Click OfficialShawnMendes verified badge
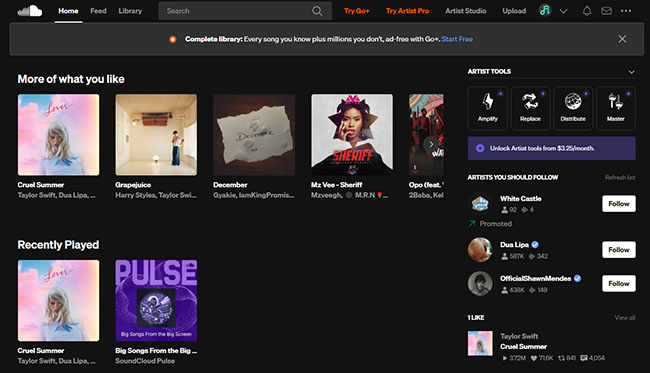 577,279
